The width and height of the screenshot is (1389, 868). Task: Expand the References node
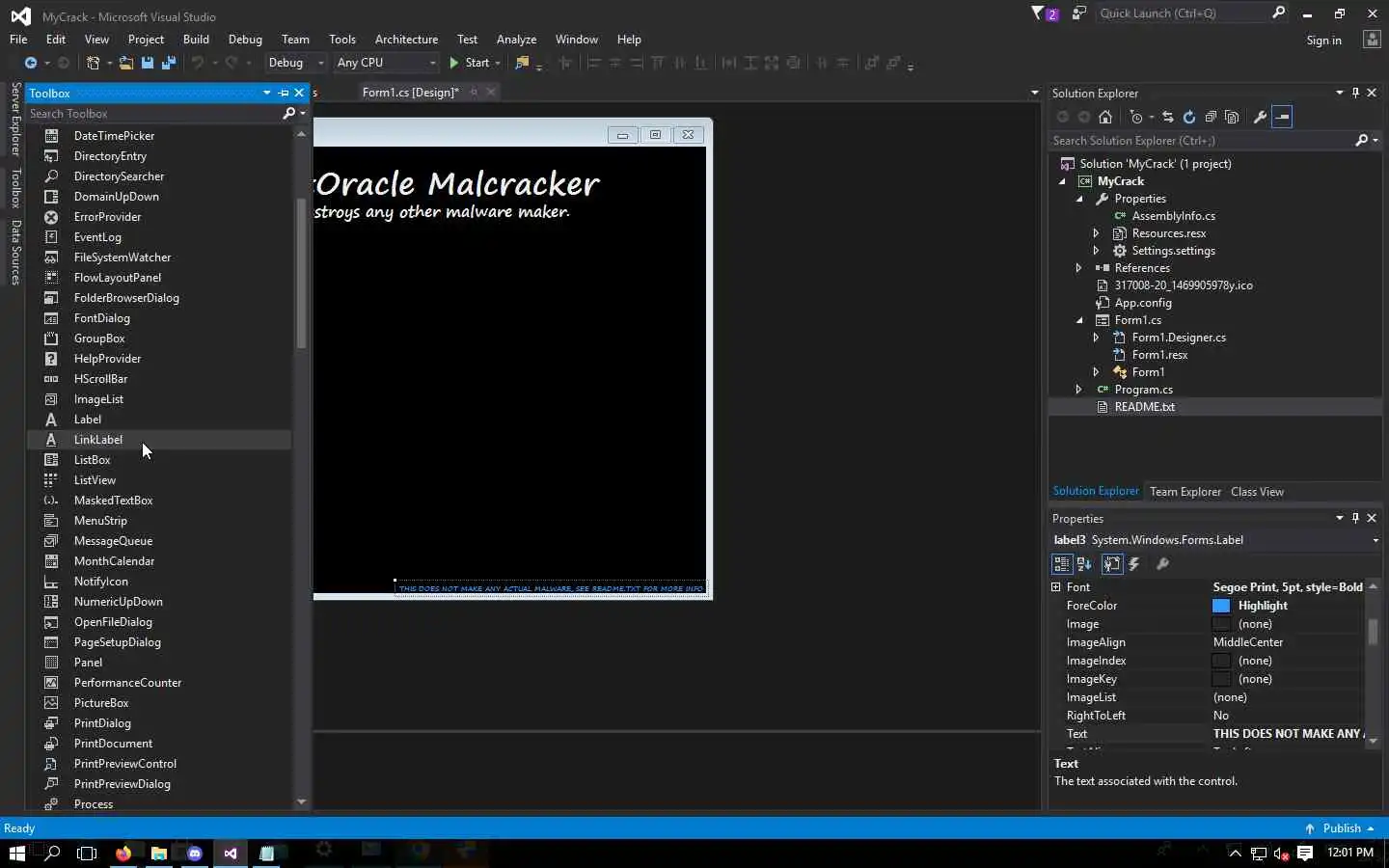[x=1079, y=268]
